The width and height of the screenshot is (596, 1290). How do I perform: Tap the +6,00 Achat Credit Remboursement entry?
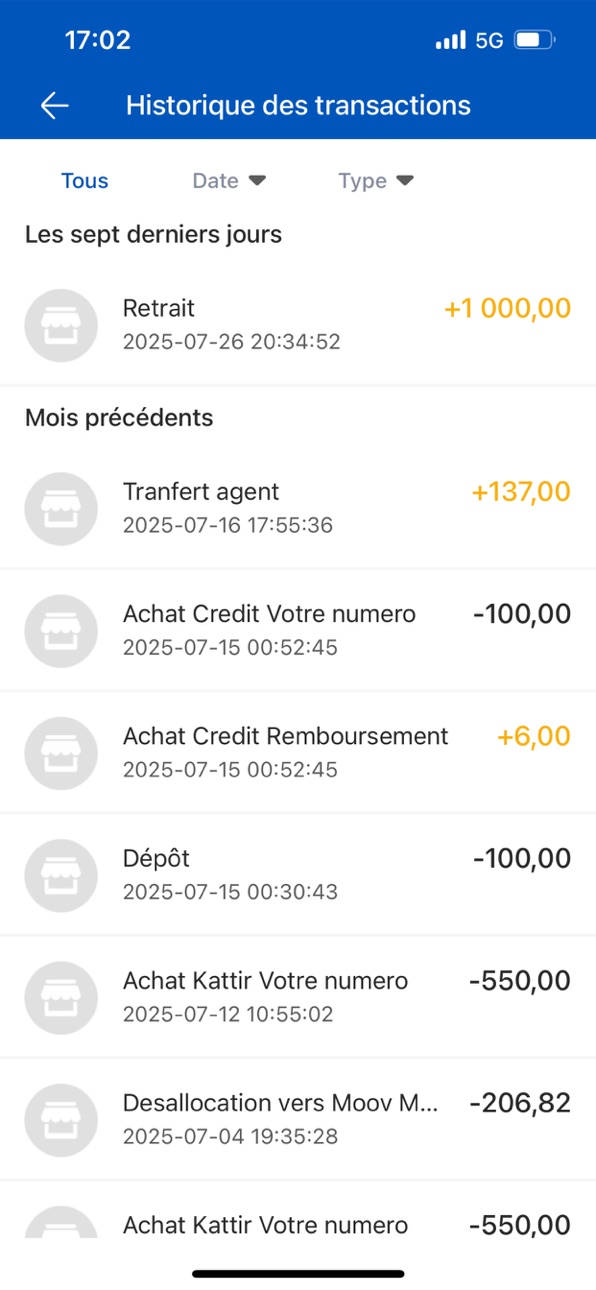pyautogui.click(x=298, y=753)
